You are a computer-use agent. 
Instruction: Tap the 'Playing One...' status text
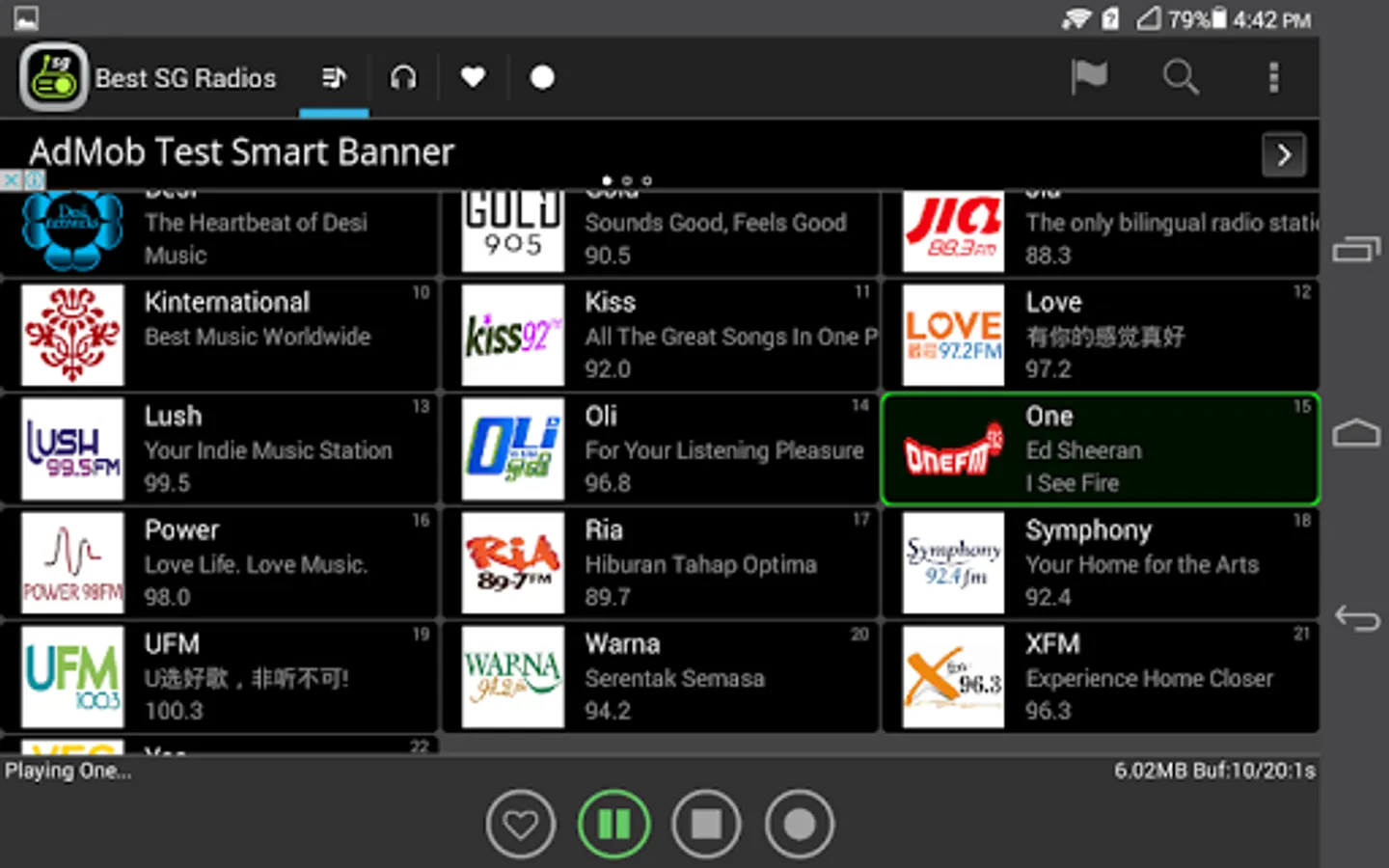[x=68, y=771]
